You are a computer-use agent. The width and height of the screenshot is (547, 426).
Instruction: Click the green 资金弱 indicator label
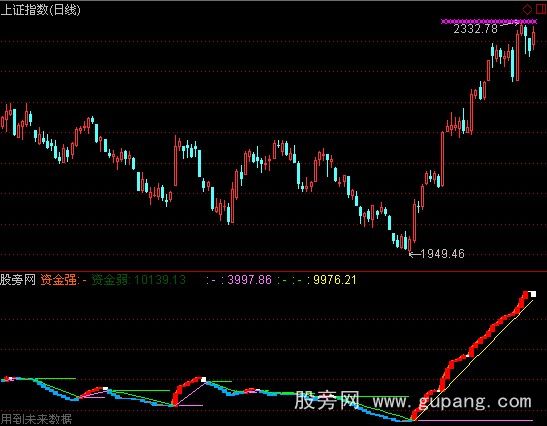pos(110,279)
